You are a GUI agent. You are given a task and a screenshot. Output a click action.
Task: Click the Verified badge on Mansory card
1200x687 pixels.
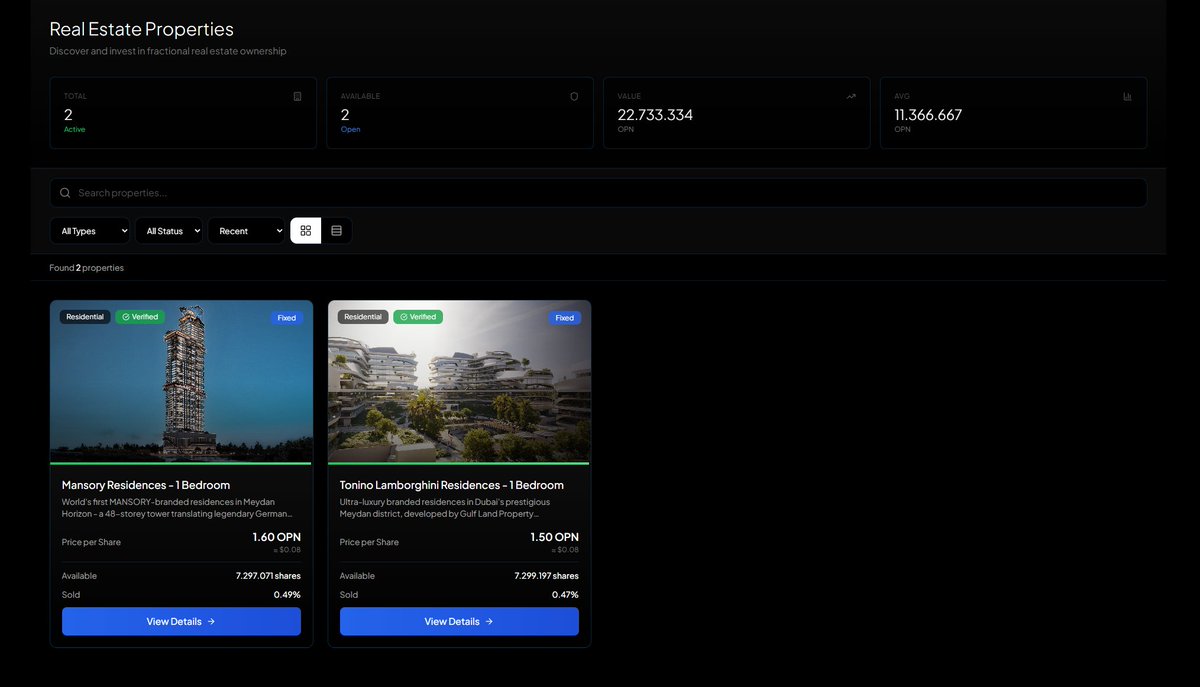(x=140, y=317)
